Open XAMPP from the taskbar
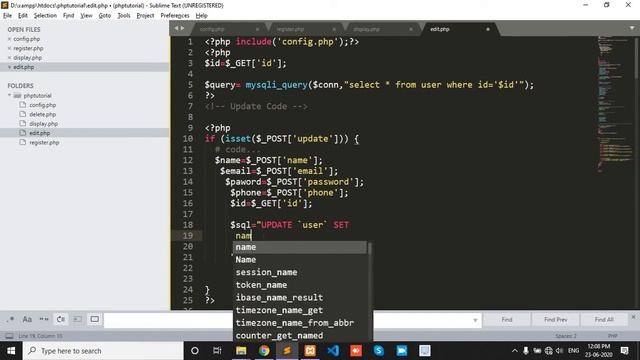 pyautogui.click(x=310, y=351)
